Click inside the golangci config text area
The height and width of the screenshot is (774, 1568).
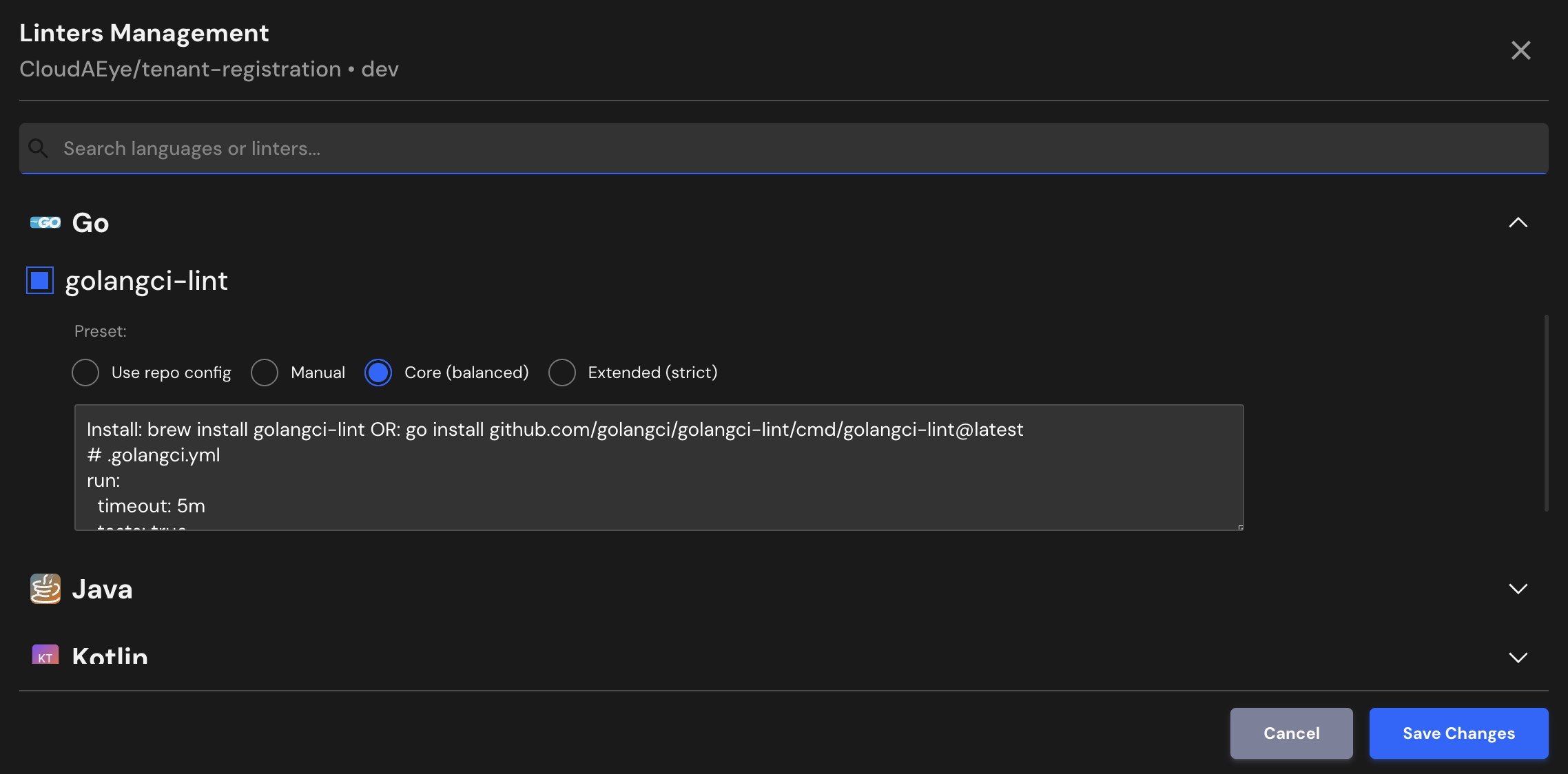[659, 468]
